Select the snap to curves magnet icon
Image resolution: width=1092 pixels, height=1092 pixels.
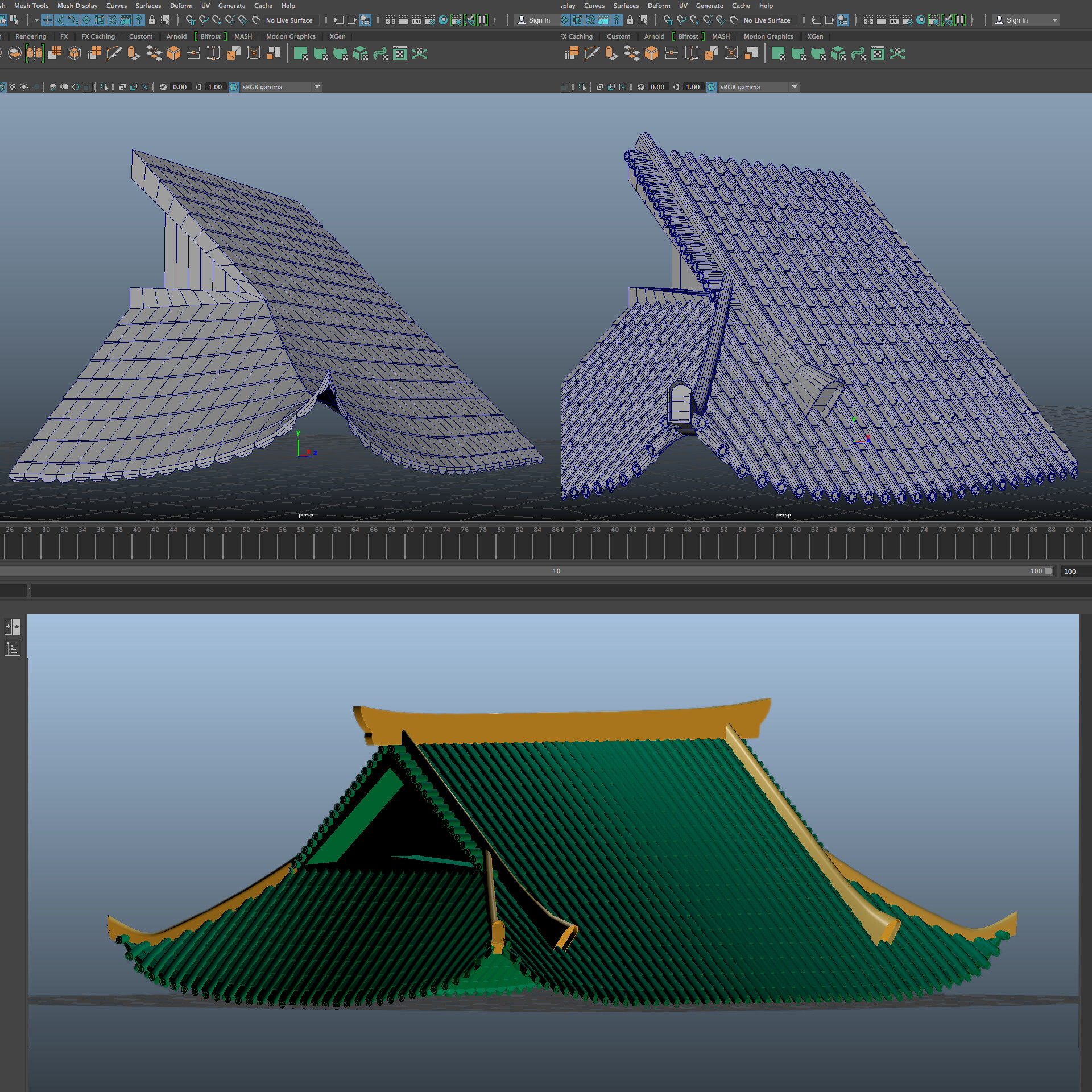coord(204,19)
